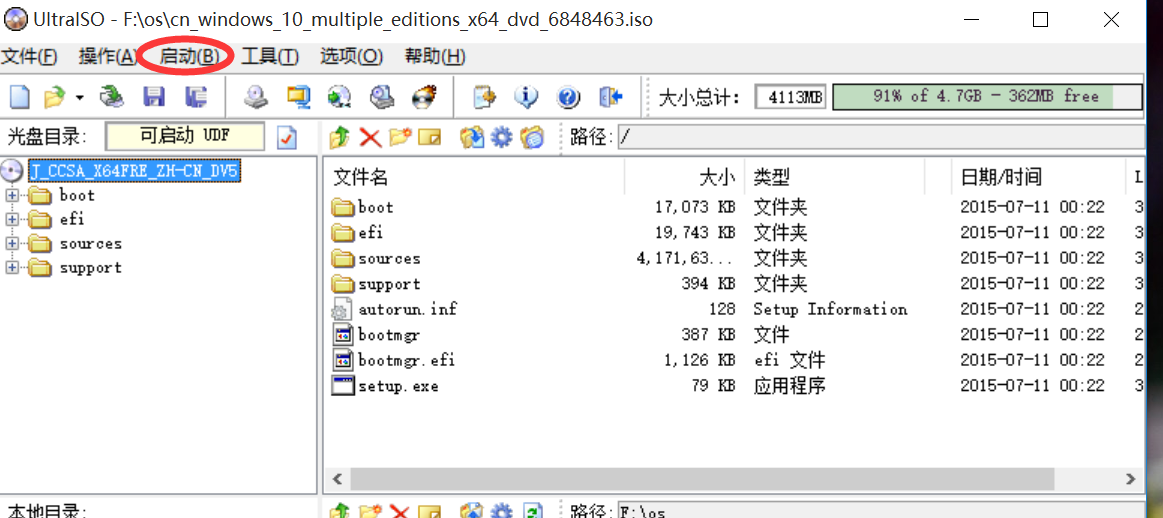Click the Open CD/DVD disc icon
Image resolution: width=1163 pixels, height=518 pixels.
point(113,96)
